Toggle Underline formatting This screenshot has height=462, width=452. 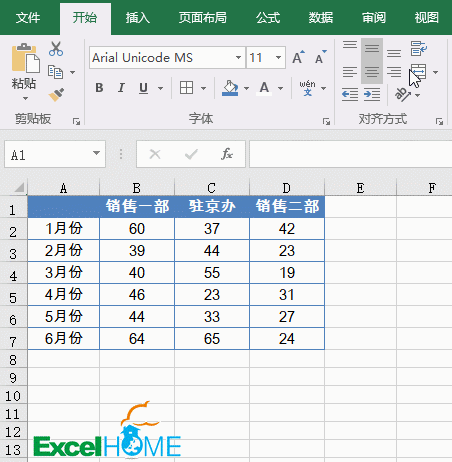click(143, 88)
